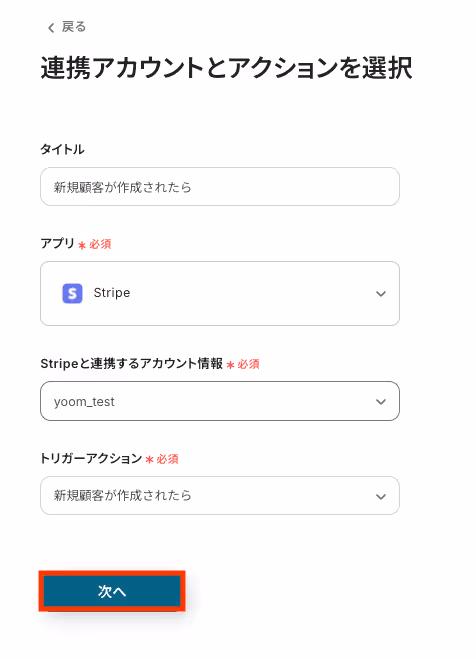Open the アプリ dropdown showing Stripe
This screenshot has height=660, width=476.
tap(220, 293)
